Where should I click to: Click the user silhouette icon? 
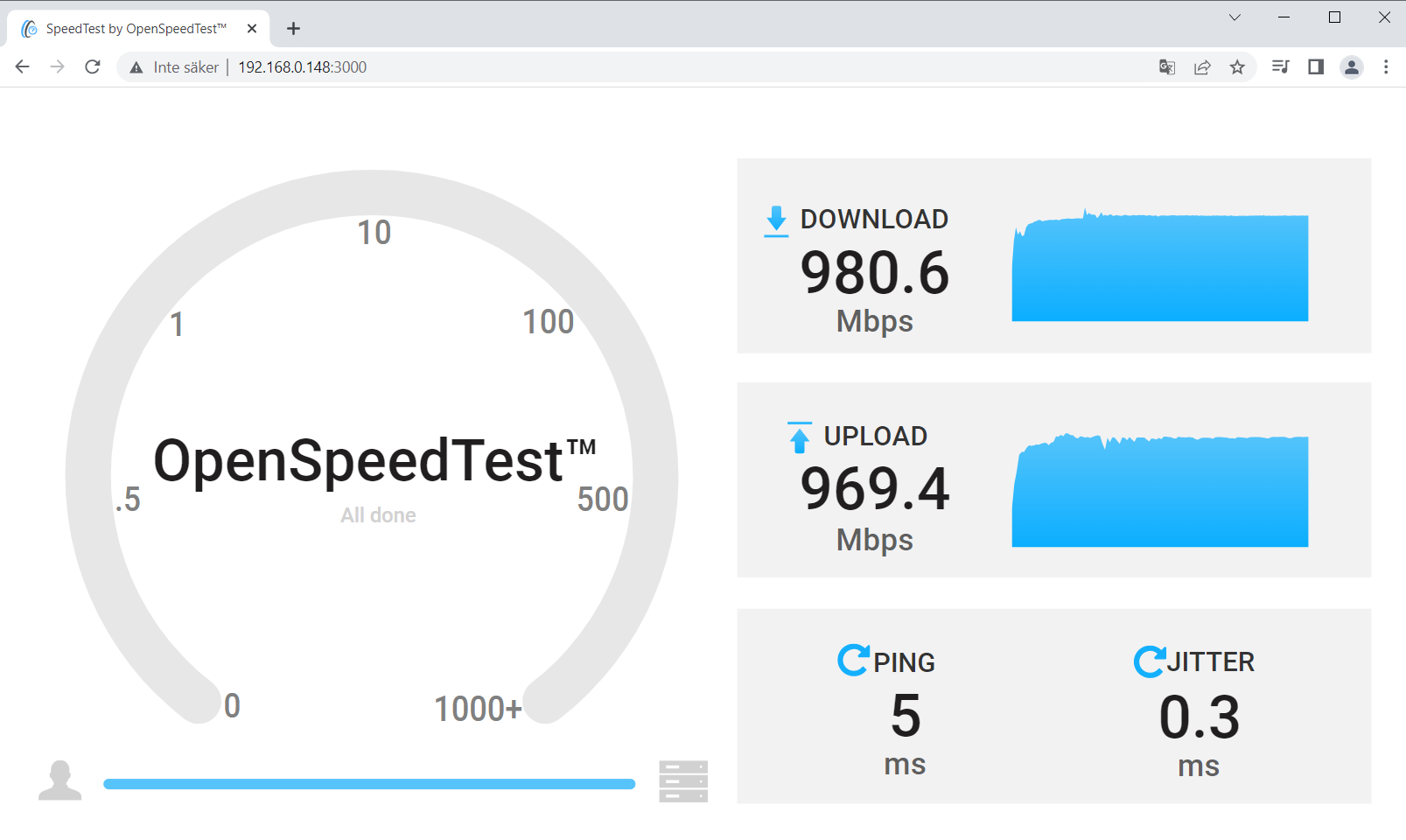pyautogui.click(x=59, y=780)
